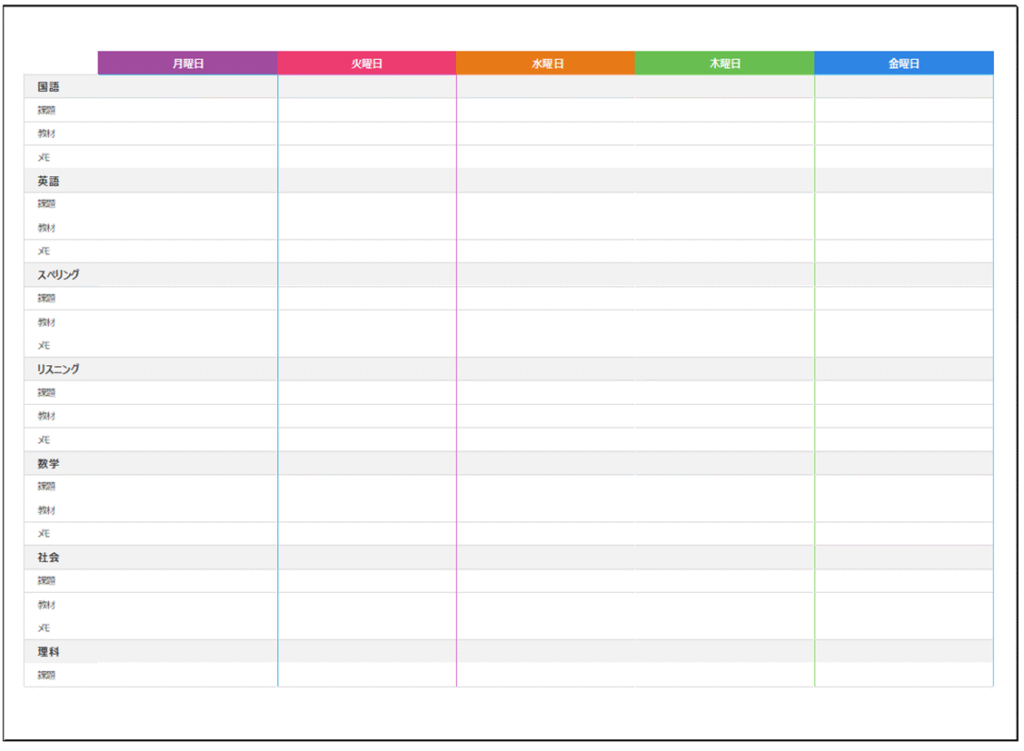1024x751 pixels.
Task: Click the 課題 label under 理科
Action: 46,675
